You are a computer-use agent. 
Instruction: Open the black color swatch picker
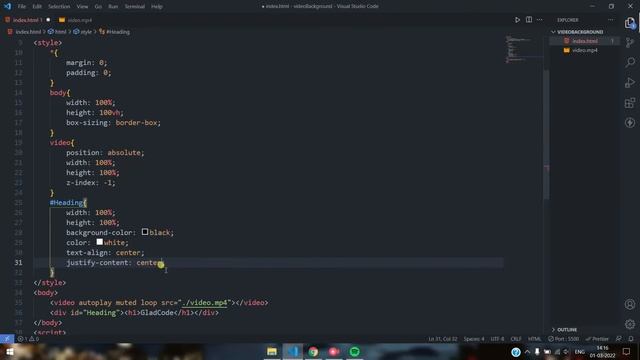coord(145,232)
